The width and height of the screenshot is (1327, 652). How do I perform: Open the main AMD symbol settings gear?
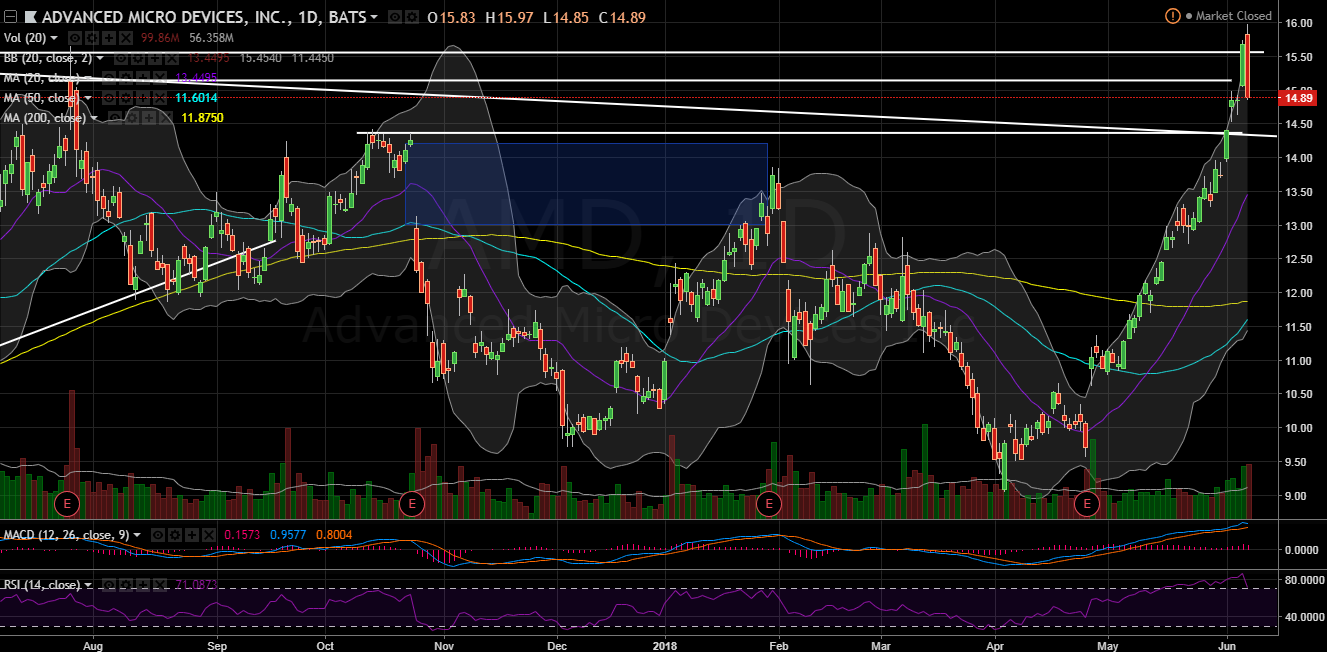click(x=412, y=17)
